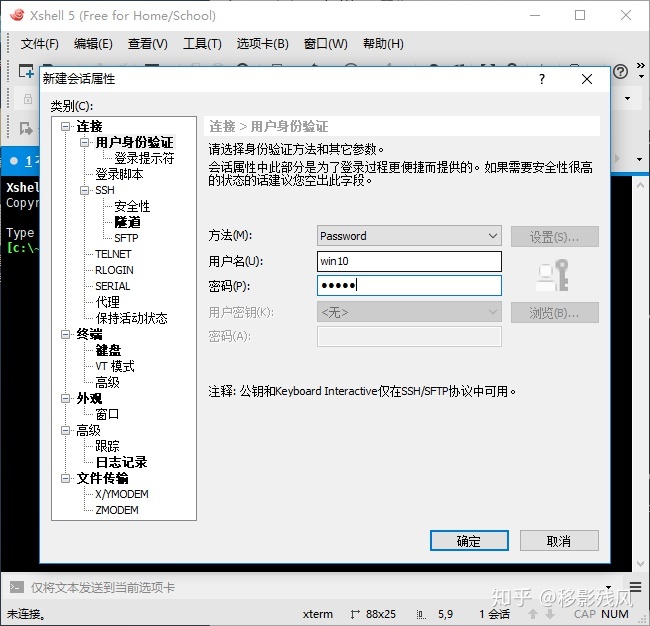Select TELNET in the category tree
This screenshot has width=650, height=626.
coord(113,254)
